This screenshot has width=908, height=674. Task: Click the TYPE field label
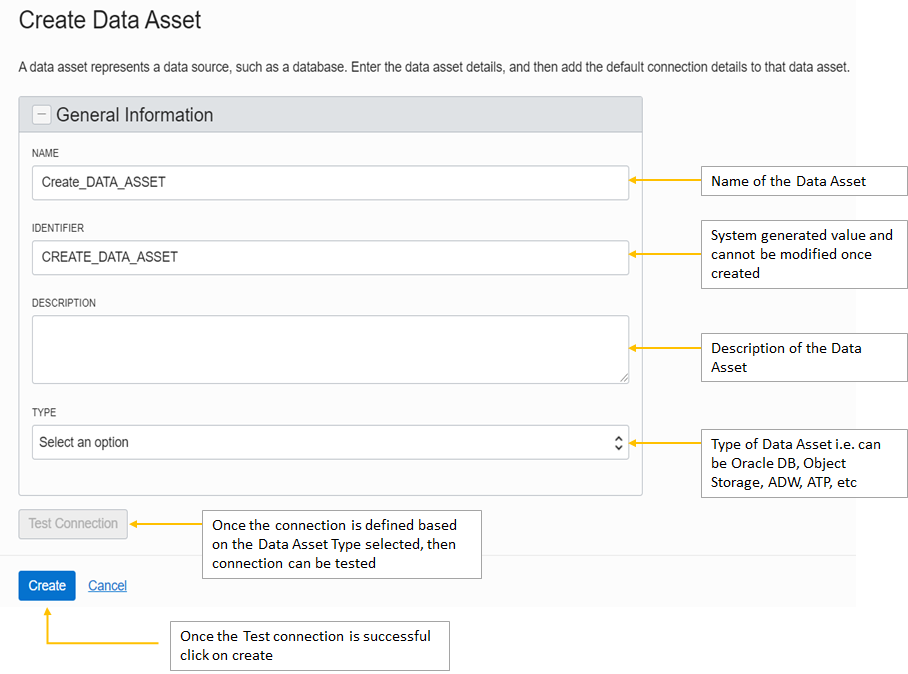tap(44, 412)
